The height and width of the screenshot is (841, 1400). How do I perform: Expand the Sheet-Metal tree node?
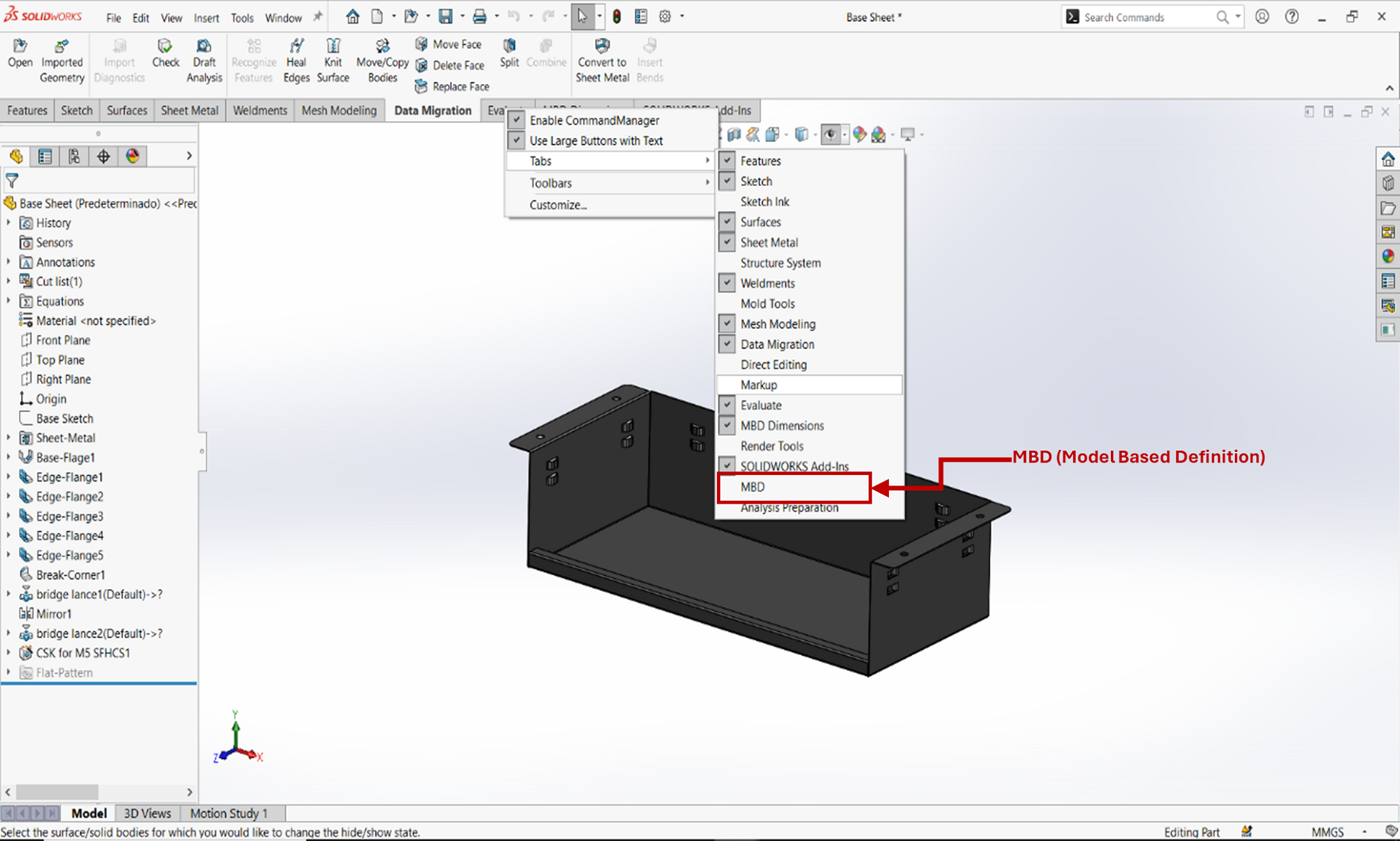[x=9, y=438]
